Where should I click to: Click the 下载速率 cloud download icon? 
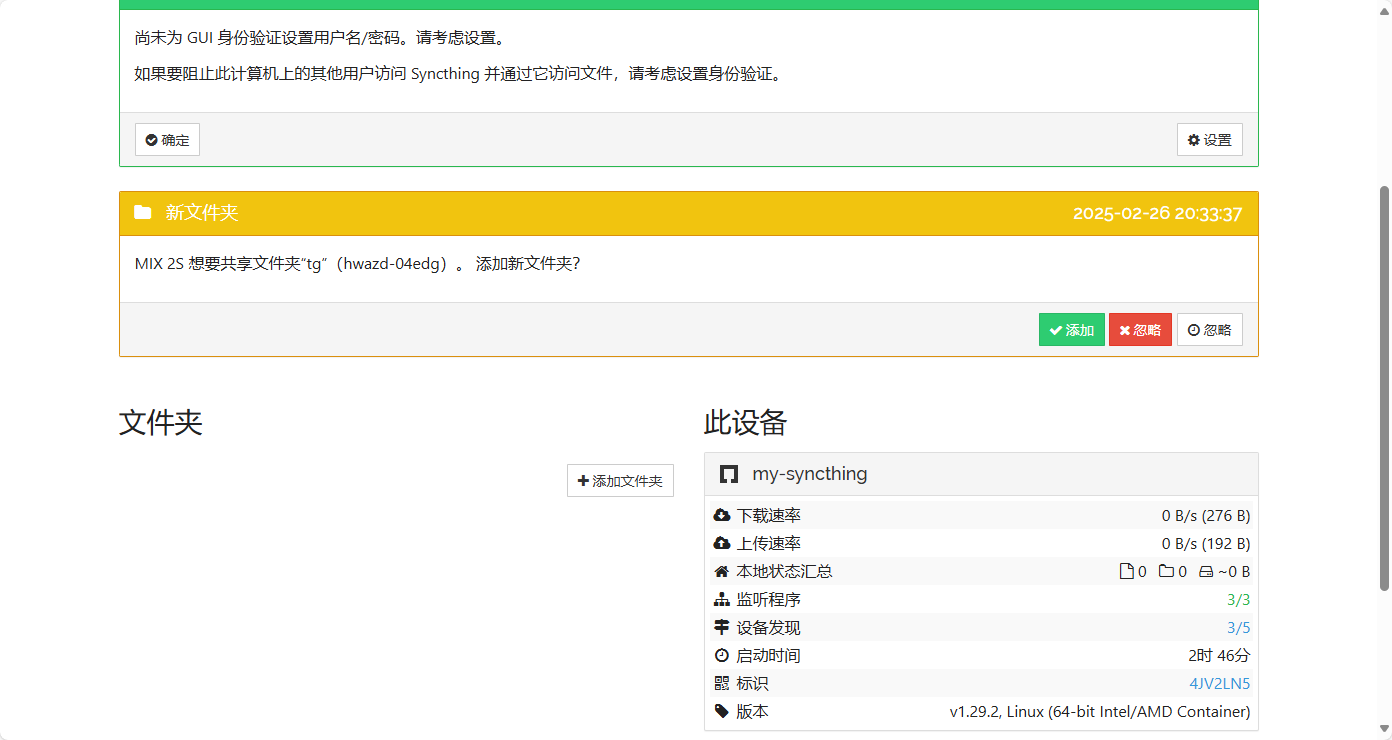(x=722, y=516)
